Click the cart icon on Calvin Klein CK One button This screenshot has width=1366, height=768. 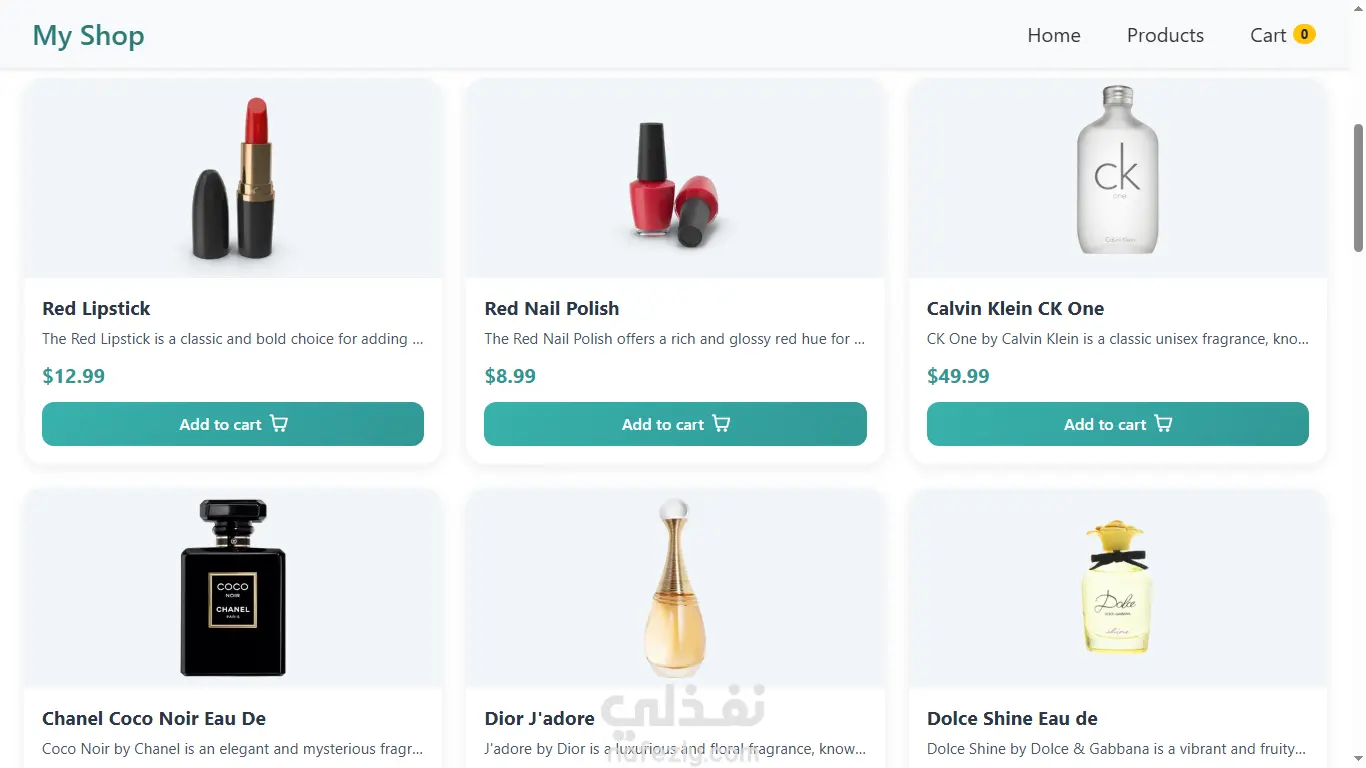[1163, 424]
